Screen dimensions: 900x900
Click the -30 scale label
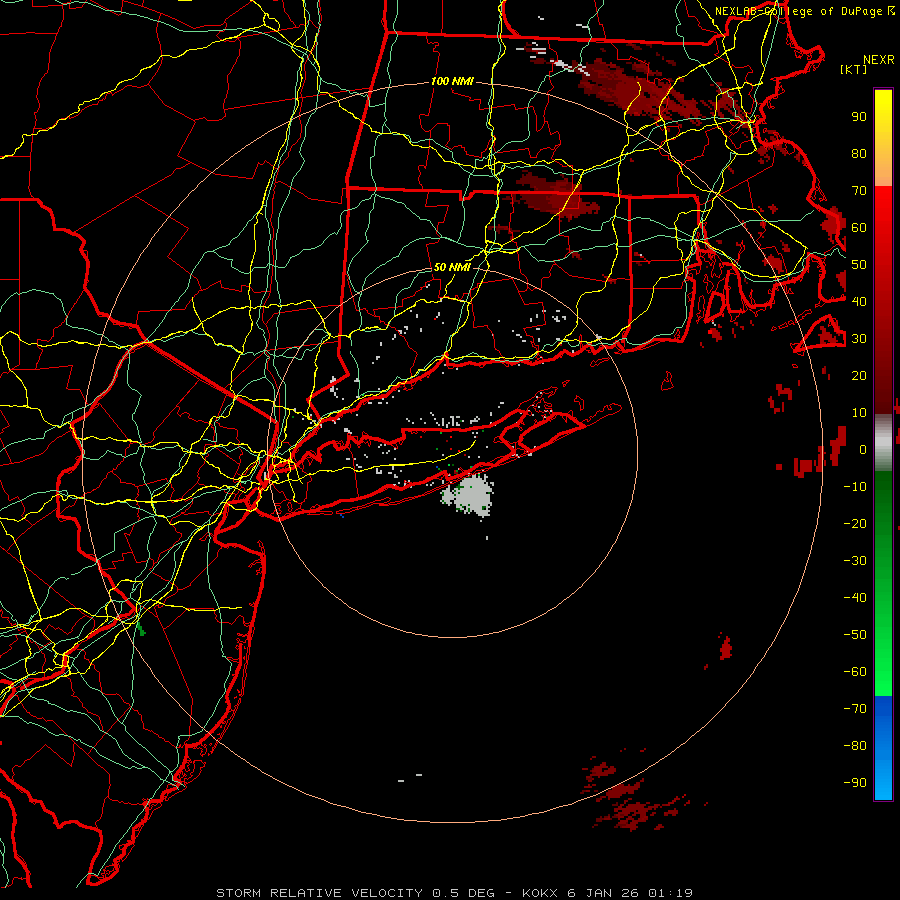click(x=855, y=561)
